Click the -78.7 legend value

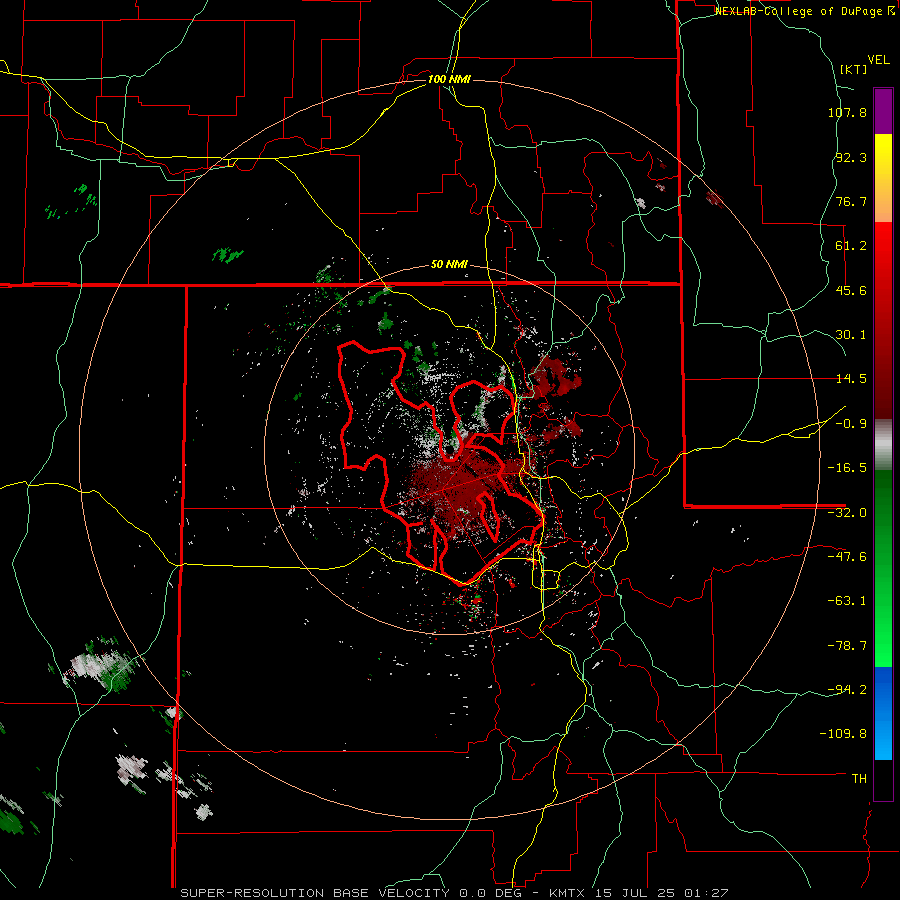[x=847, y=646]
